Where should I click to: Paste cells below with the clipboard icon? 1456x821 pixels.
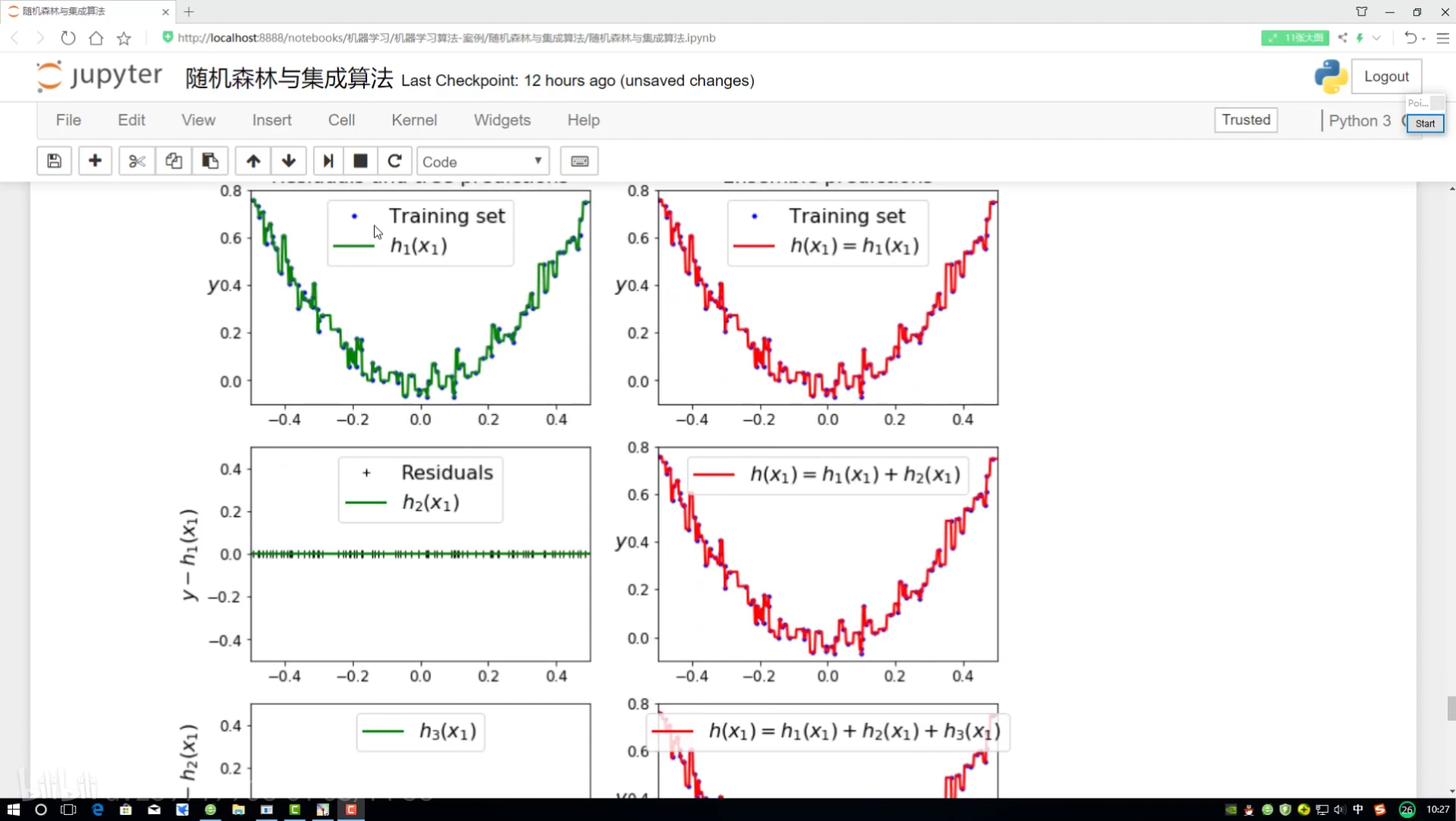(x=210, y=161)
